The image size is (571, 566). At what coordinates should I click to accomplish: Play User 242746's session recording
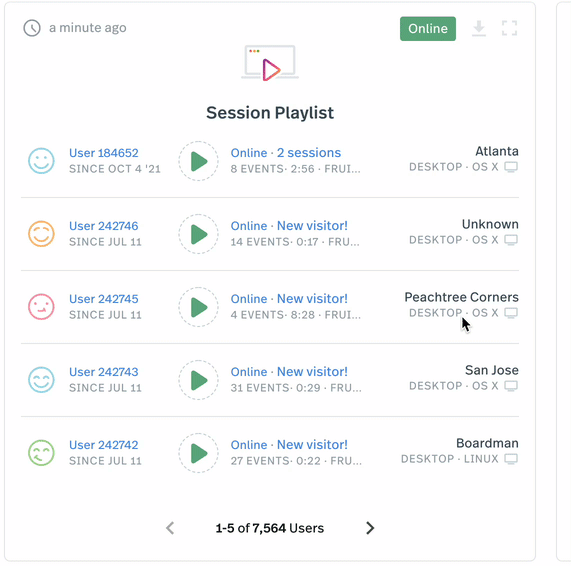(x=198, y=234)
